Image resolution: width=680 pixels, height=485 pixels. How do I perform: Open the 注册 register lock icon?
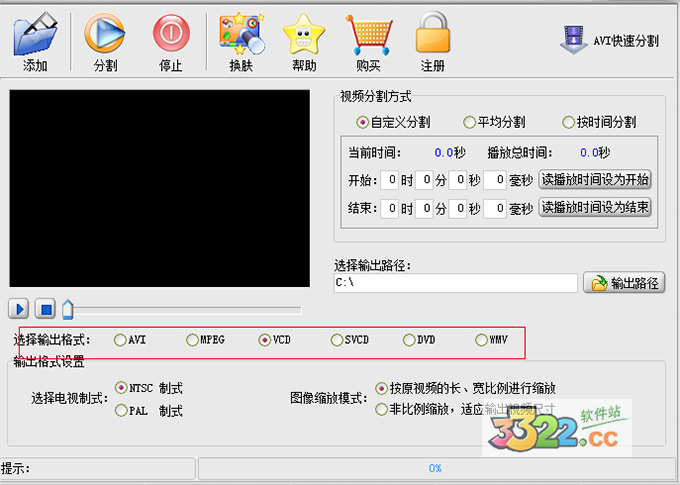[x=432, y=33]
